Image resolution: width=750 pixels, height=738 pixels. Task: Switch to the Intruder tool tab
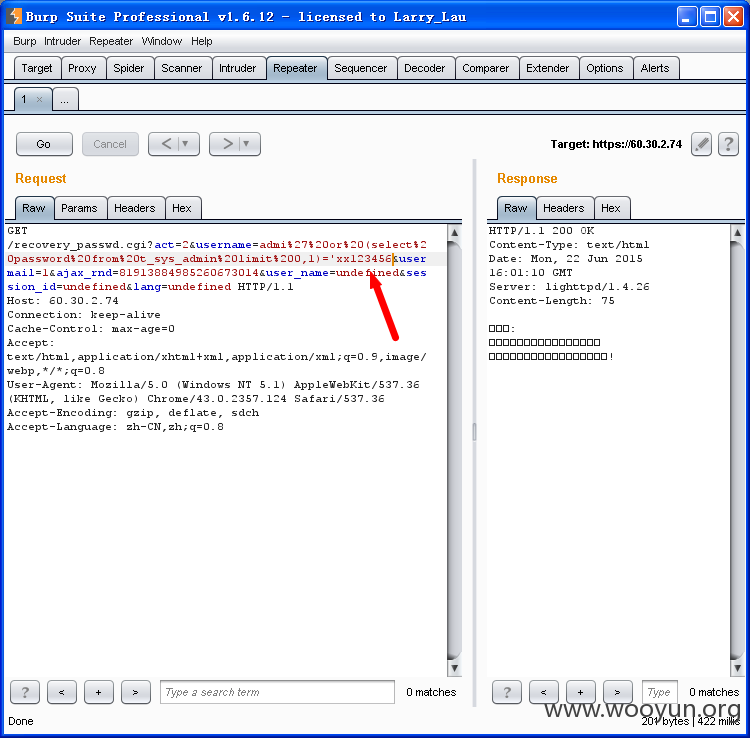(x=238, y=68)
